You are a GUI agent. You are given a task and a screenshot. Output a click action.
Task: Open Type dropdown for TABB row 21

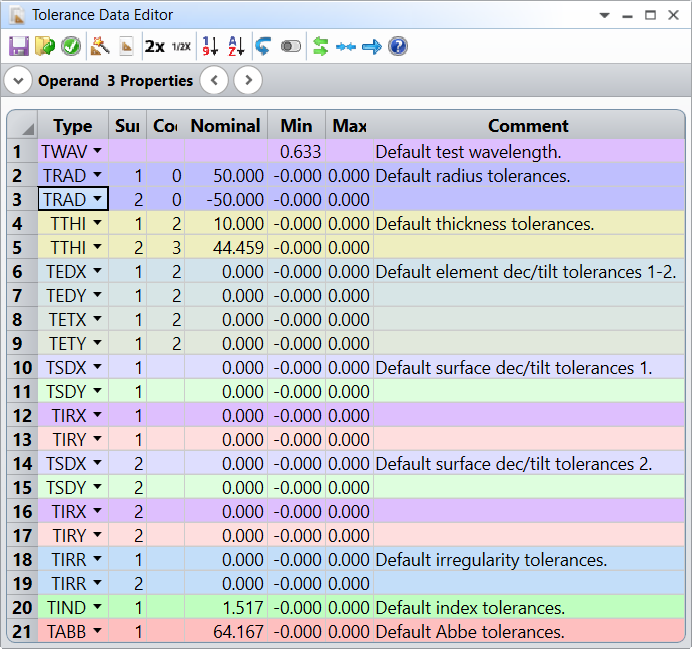[98, 631]
